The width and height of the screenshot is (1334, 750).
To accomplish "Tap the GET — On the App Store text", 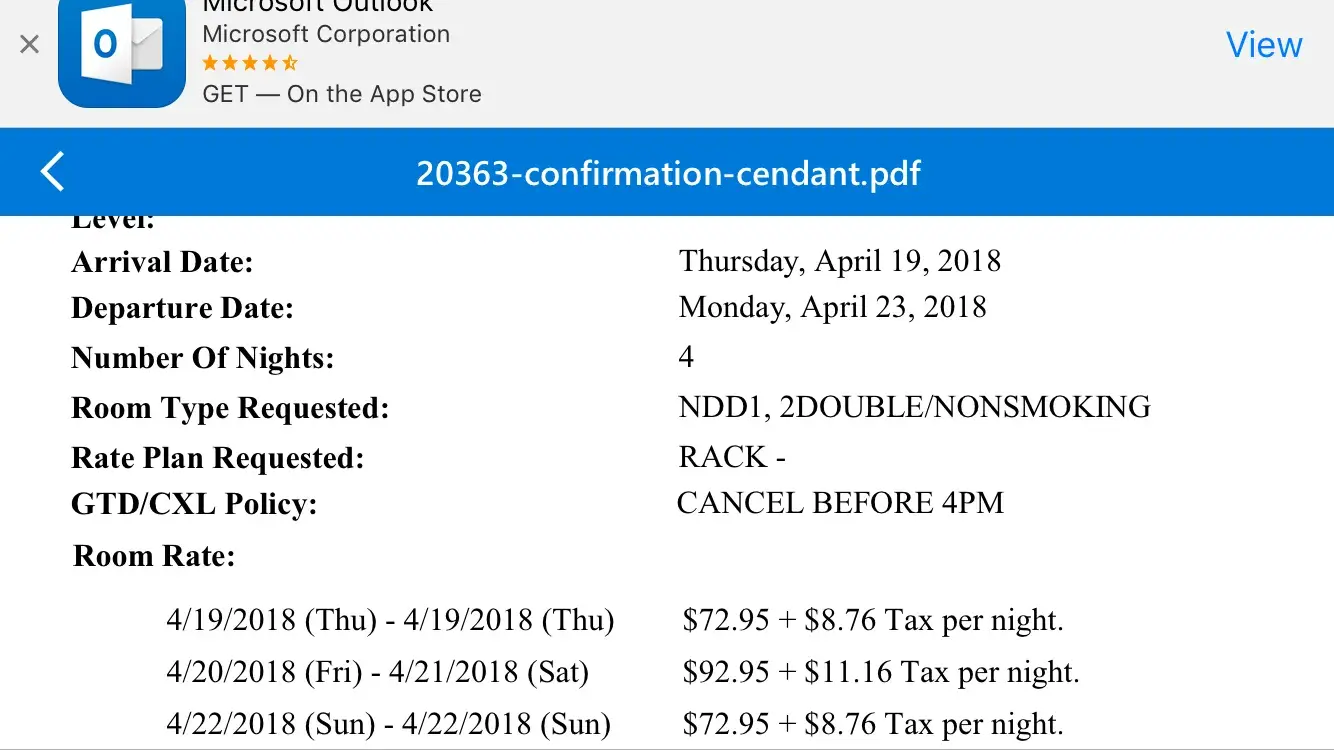I will coord(342,94).
